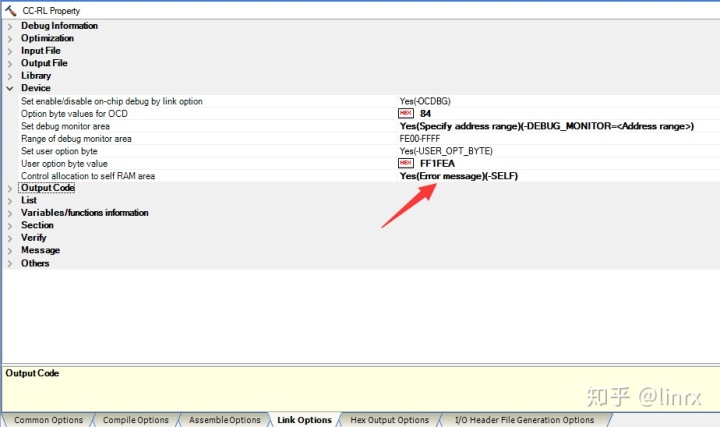Switch to Compile Options tab

(x=135, y=420)
